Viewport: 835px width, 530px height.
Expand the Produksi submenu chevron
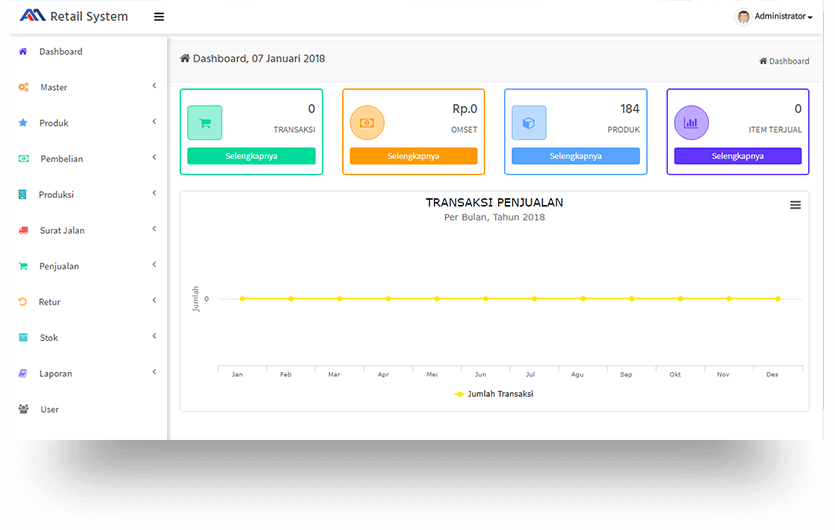coord(154,193)
